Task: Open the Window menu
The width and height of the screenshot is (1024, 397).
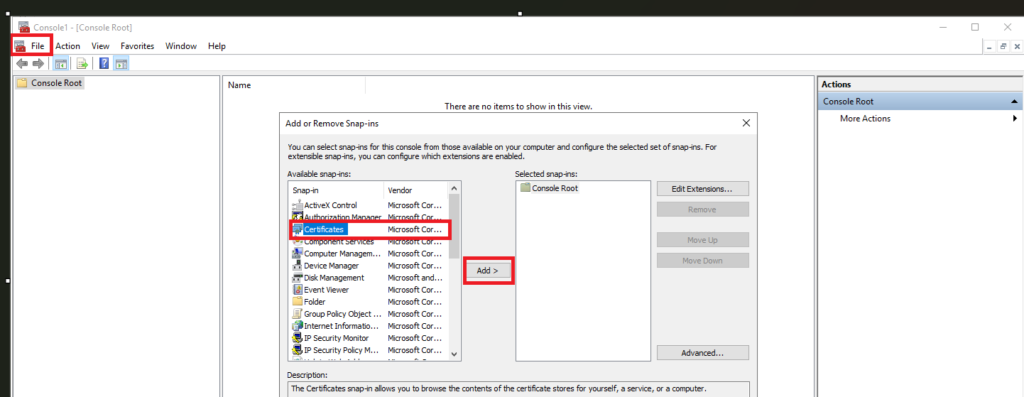Action: tap(181, 46)
